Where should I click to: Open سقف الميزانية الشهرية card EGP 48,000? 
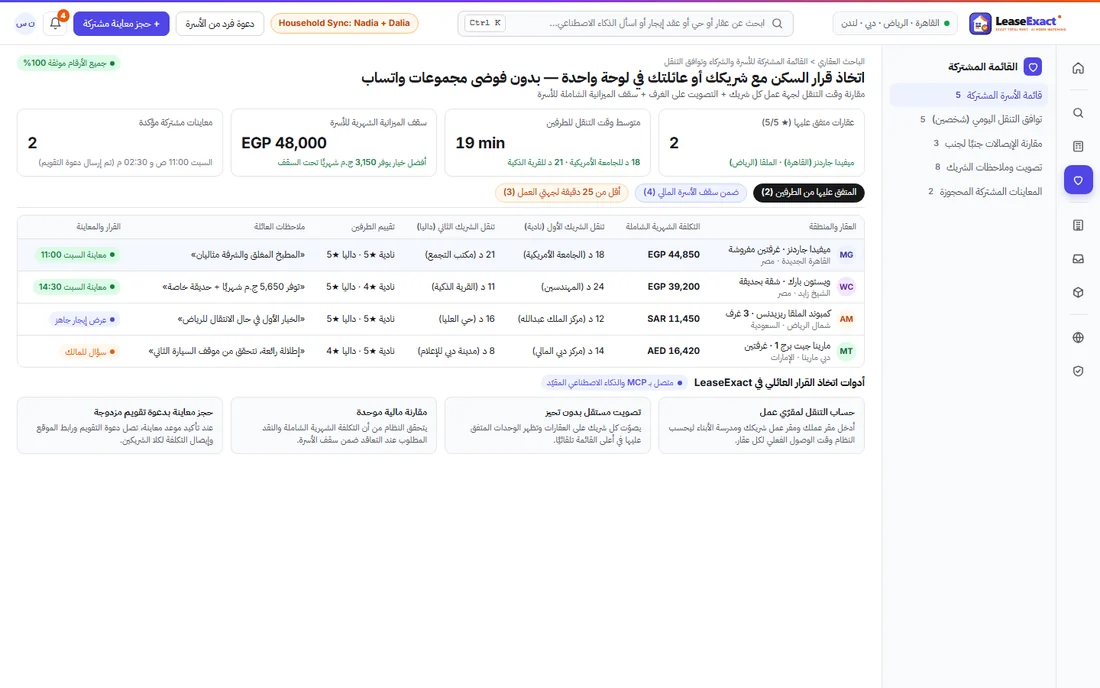(334, 142)
